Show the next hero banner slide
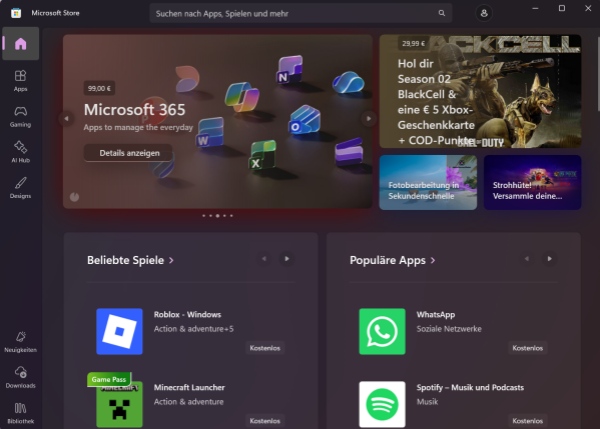Image resolution: width=600 pixels, height=429 pixels. pos(369,119)
